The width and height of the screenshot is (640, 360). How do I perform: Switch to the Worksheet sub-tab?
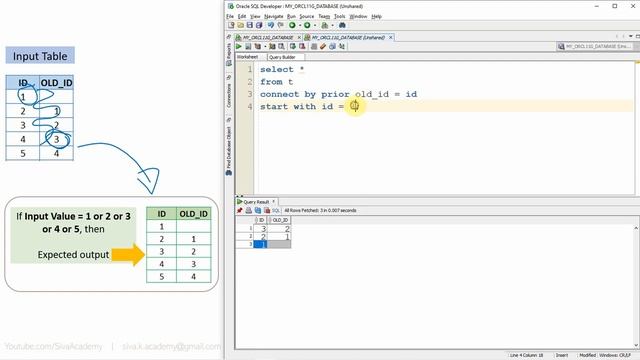point(248,57)
